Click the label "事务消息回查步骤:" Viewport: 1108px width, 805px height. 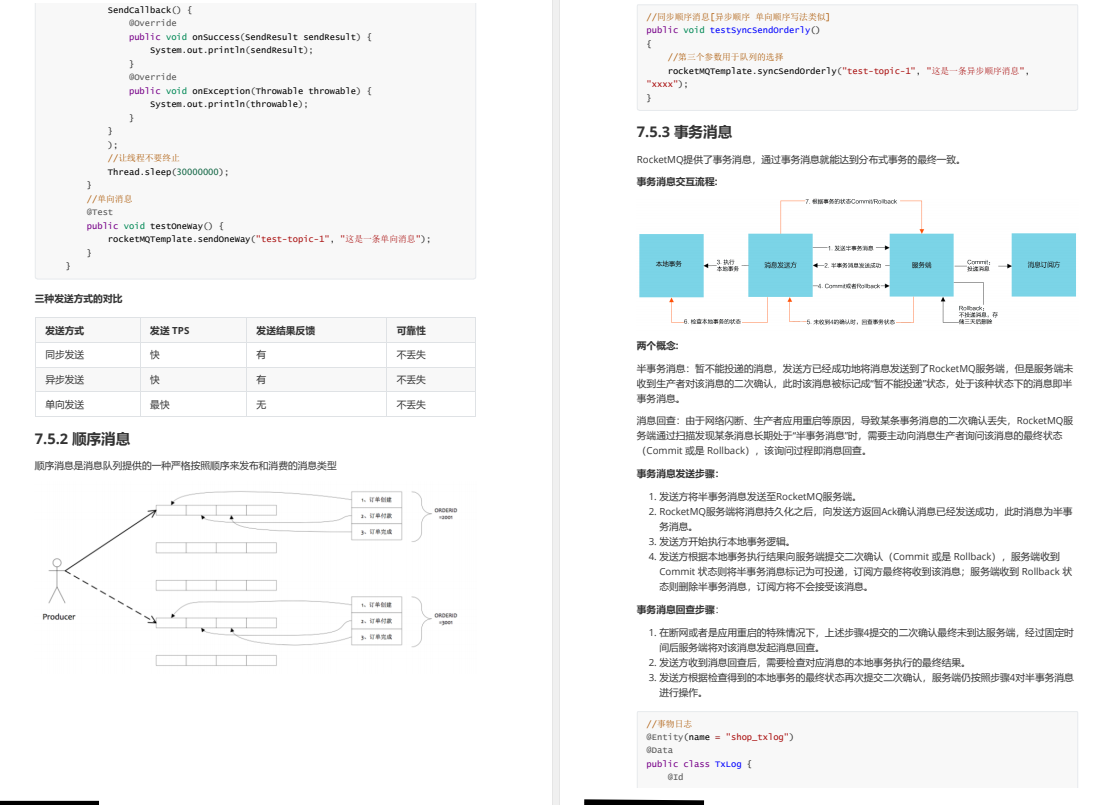tap(678, 610)
